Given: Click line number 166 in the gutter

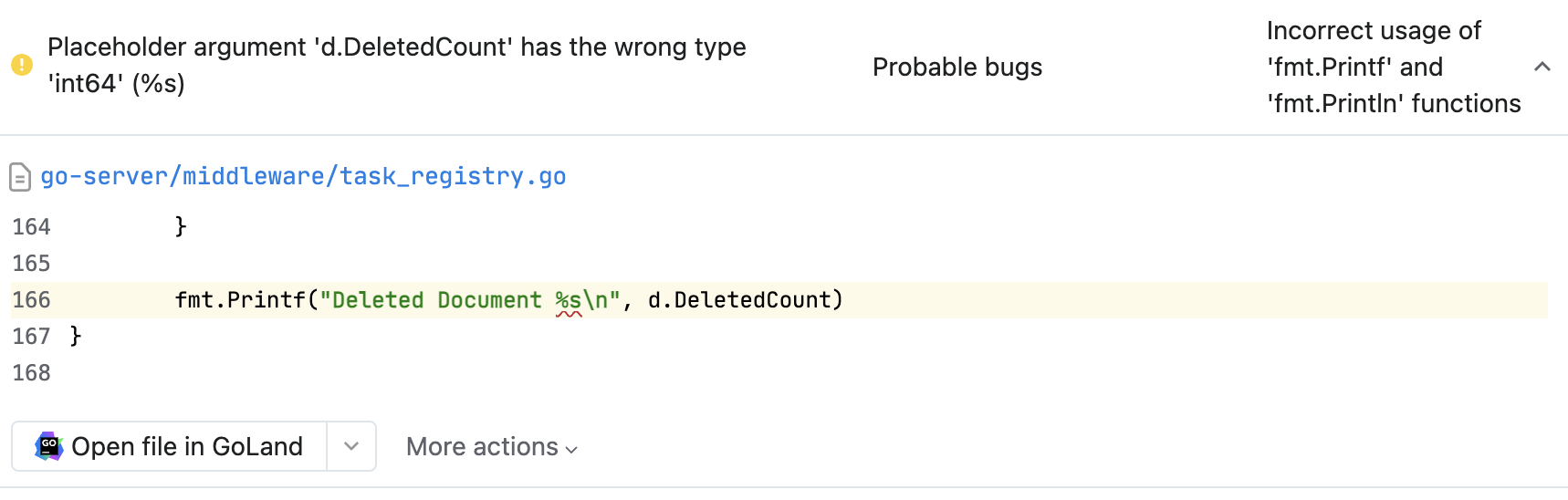Looking at the screenshot, I should (x=32, y=300).
